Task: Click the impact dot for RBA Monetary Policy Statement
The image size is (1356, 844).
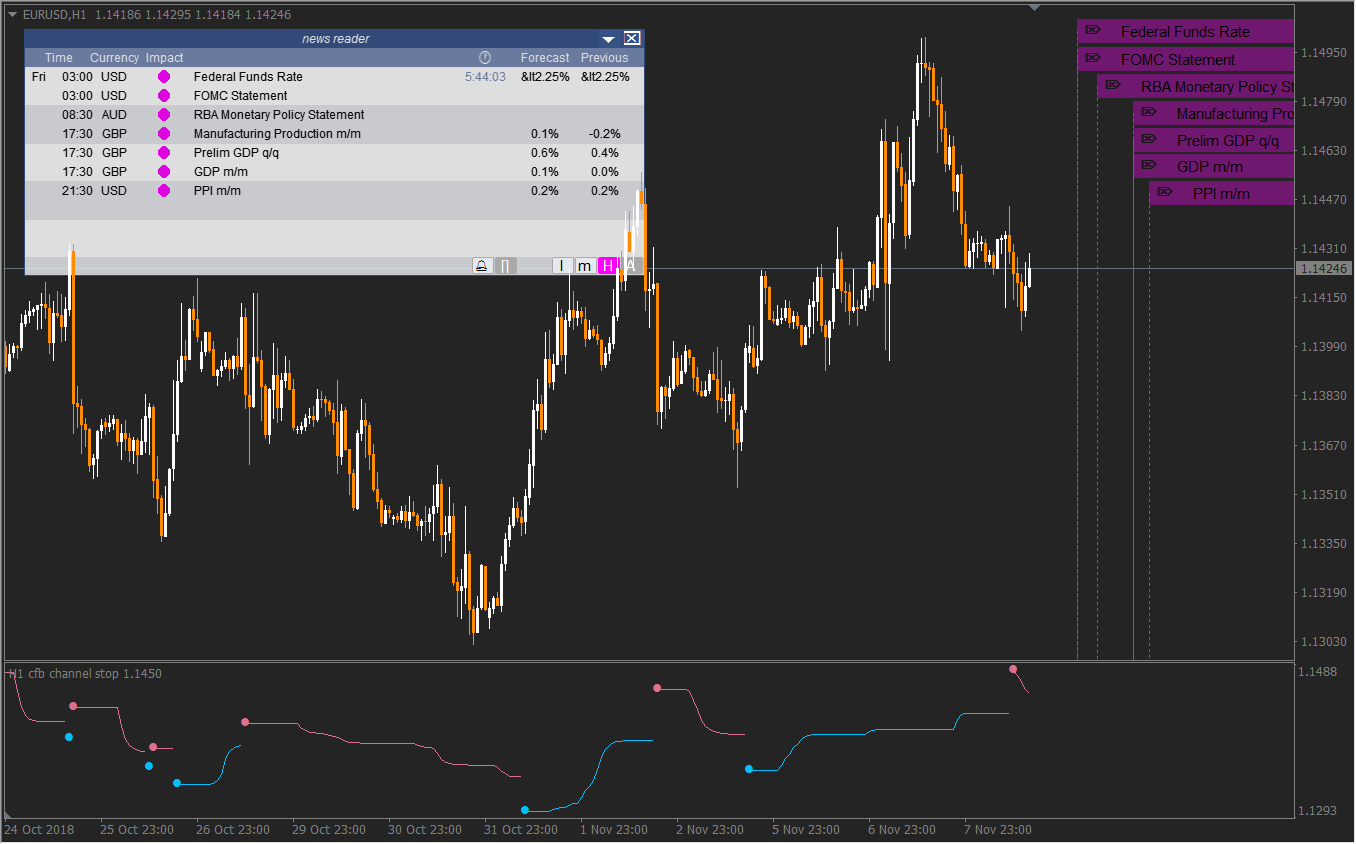Action: tap(164, 115)
